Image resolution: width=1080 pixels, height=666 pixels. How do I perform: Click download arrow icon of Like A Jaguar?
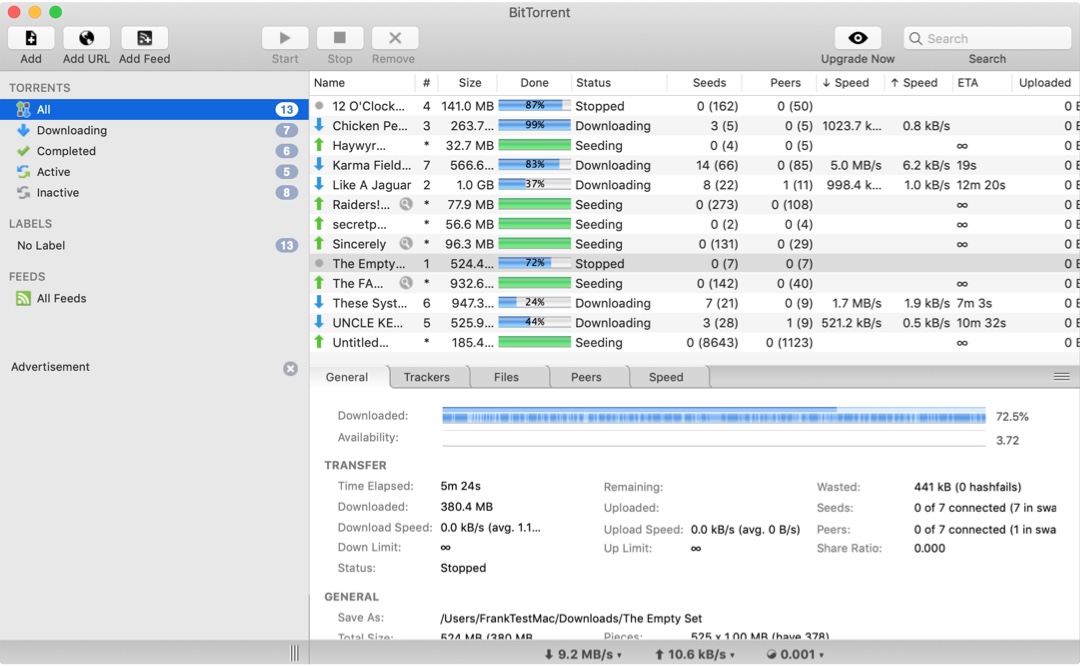[x=319, y=185]
